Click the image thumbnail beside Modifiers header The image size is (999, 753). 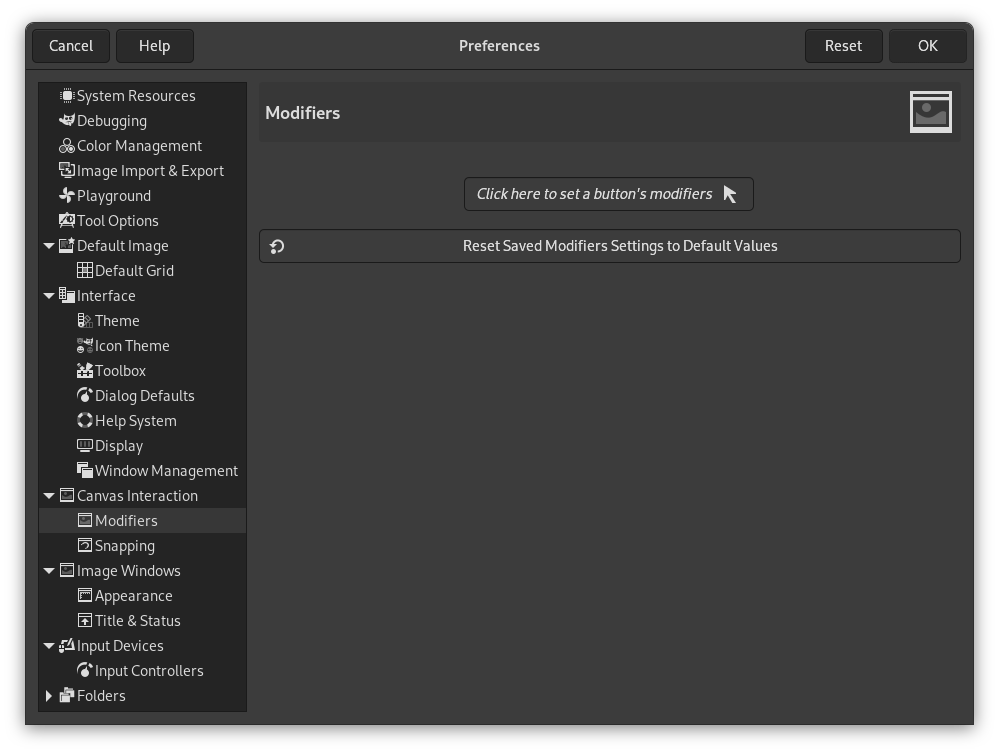click(930, 111)
